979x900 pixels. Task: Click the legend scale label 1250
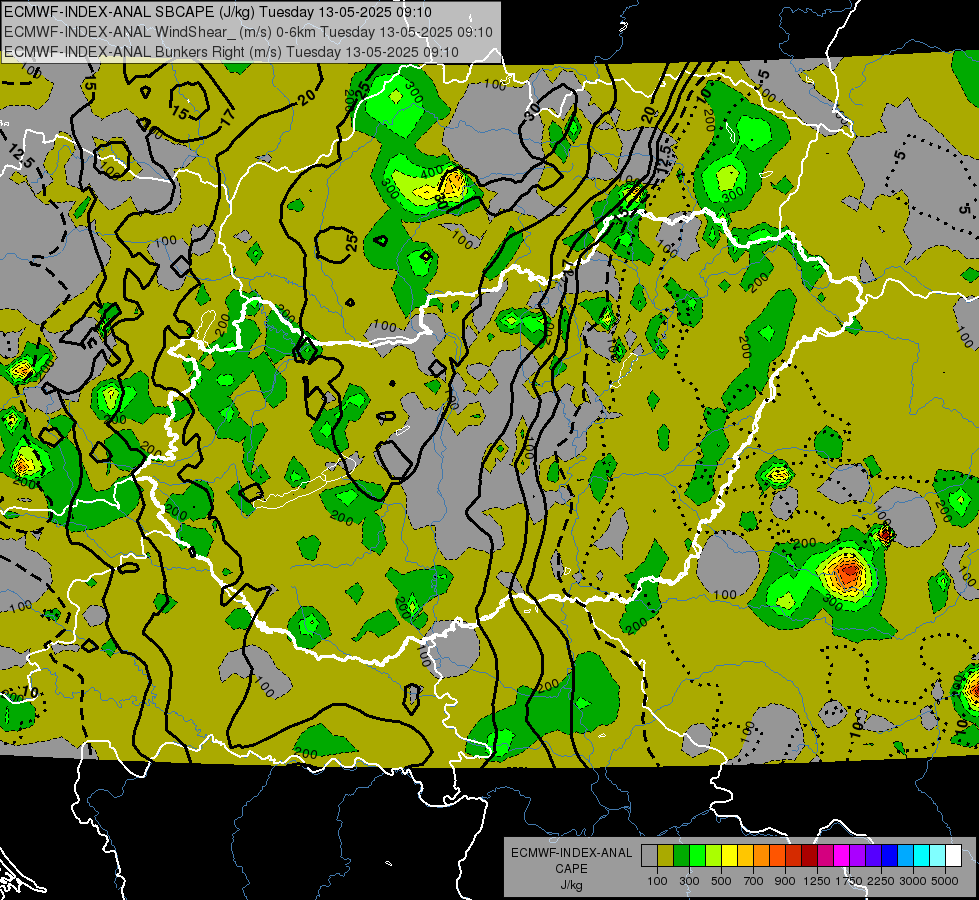click(x=817, y=881)
